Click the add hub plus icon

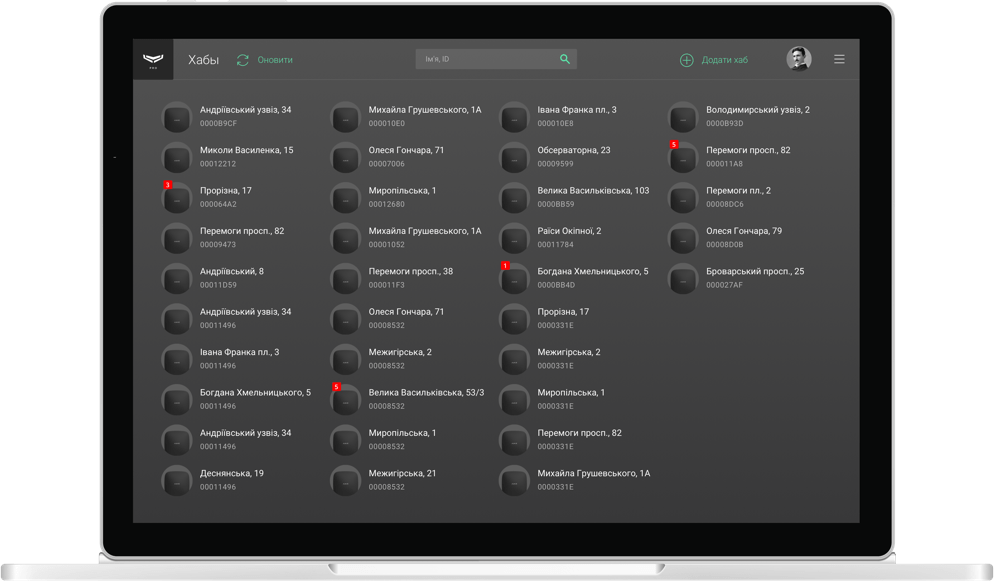686,60
